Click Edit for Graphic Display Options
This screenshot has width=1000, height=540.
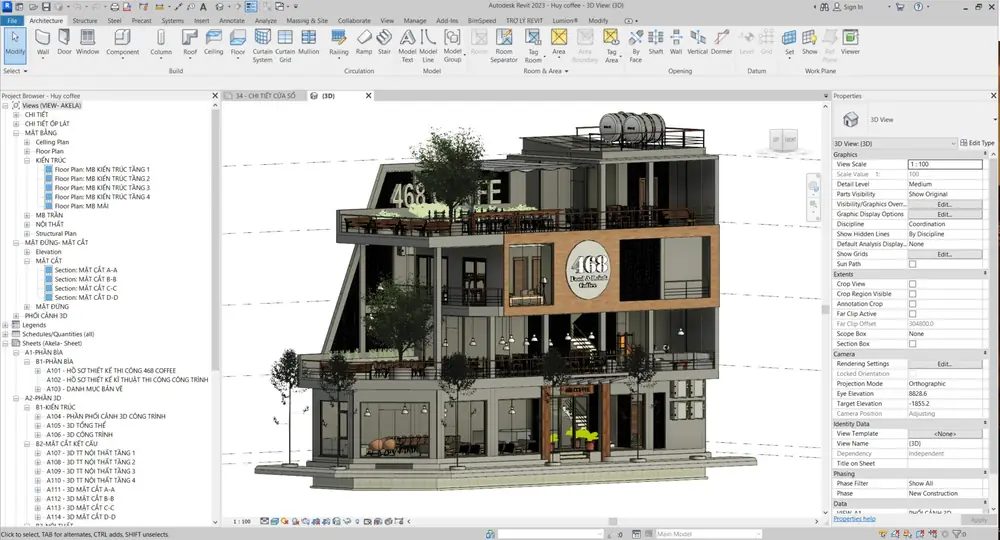coord(945,214)
